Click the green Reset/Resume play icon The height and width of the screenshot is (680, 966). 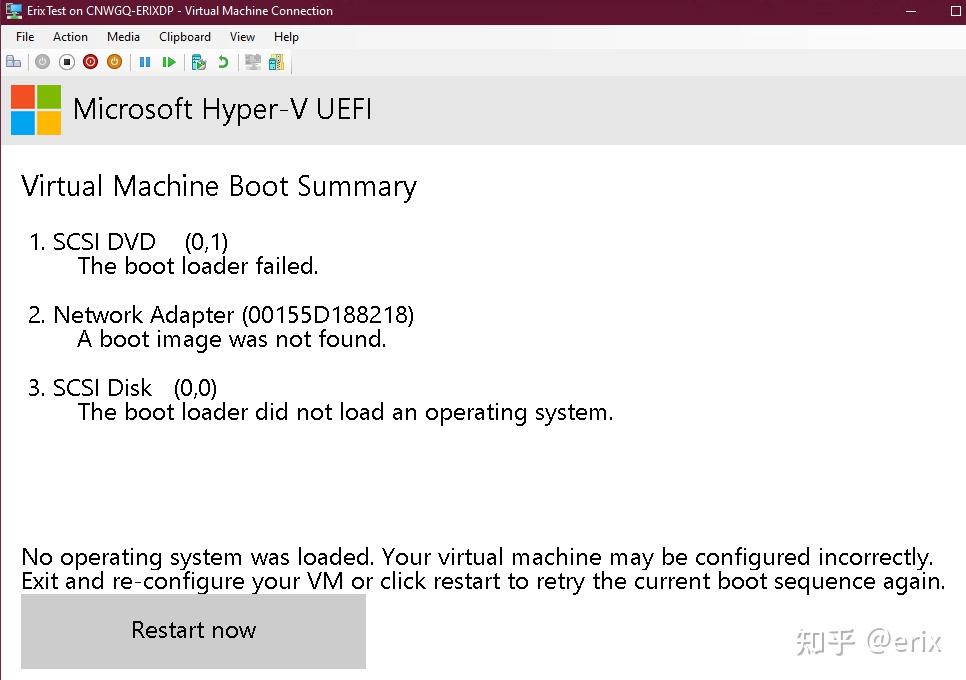click(x=169, y=62)
